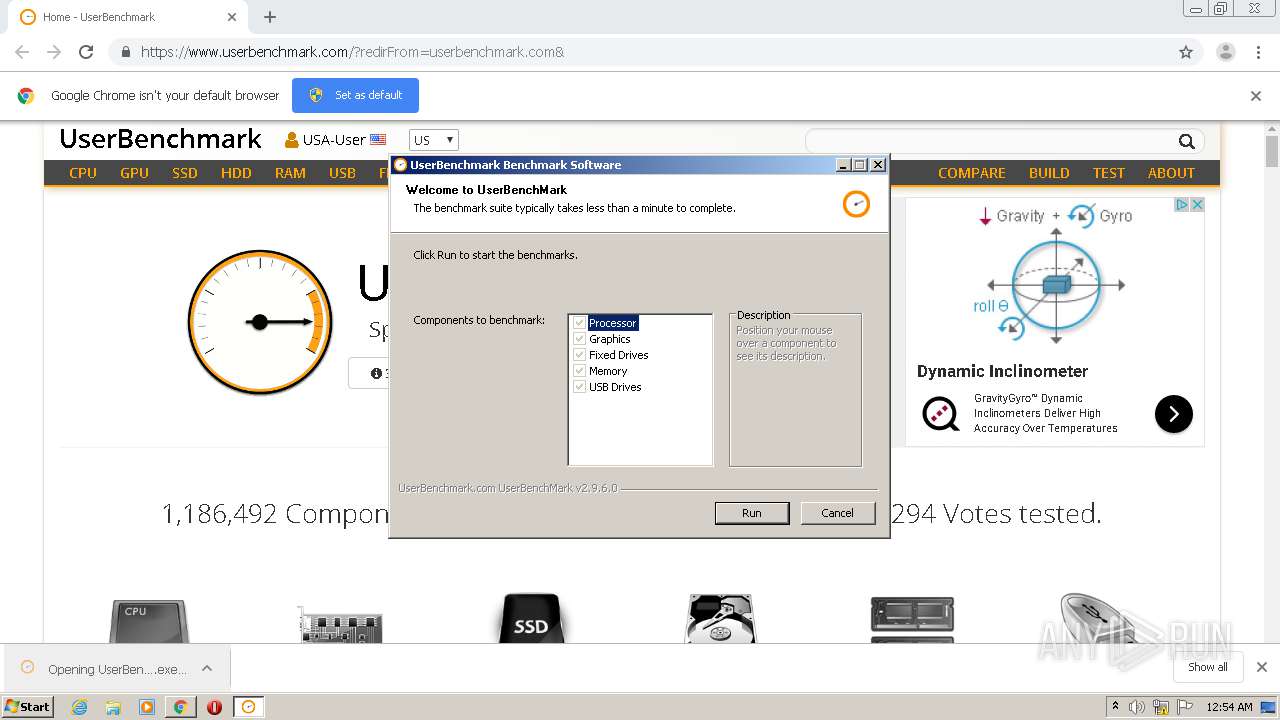The image size is (1280, 720).
Task: Click the Dynamic Inclinometer ad headline
Action: tap(1002, 371)
